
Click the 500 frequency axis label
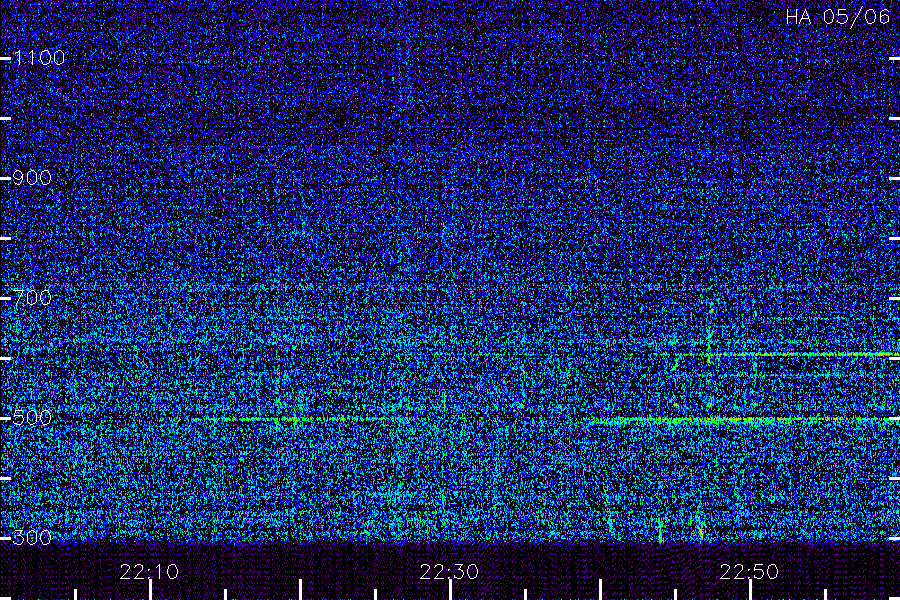pos(32,417)
